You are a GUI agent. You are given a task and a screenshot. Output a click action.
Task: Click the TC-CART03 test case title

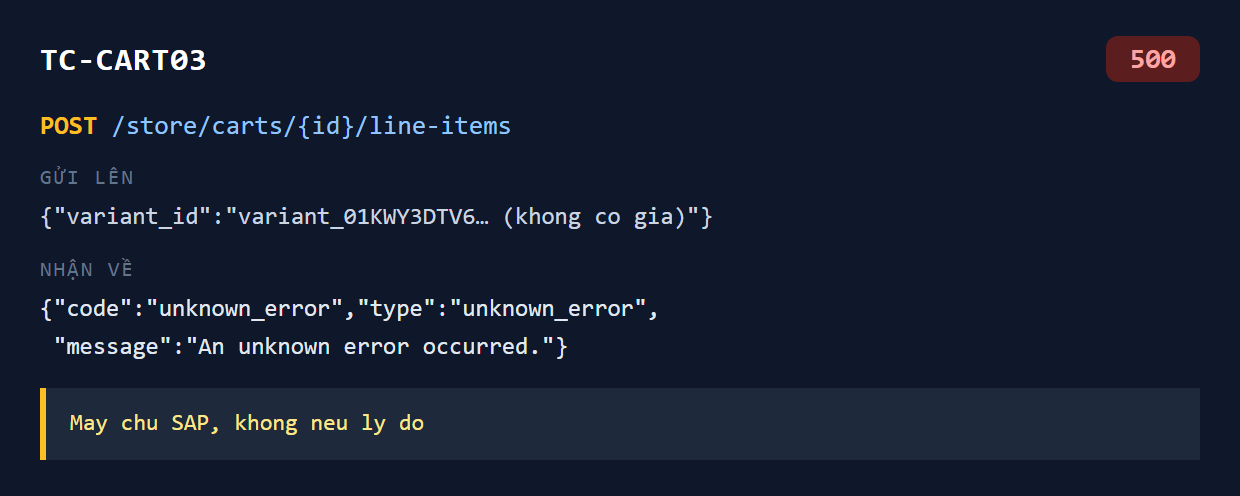(123, 60)
